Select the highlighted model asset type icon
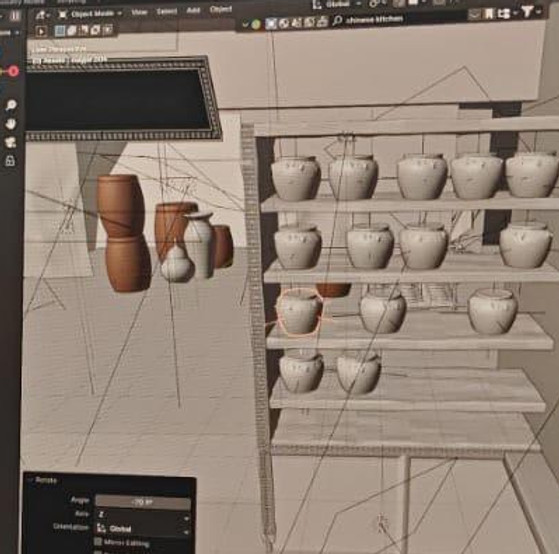The height and width of the screenshot is (554, 559). click(271, 24)
